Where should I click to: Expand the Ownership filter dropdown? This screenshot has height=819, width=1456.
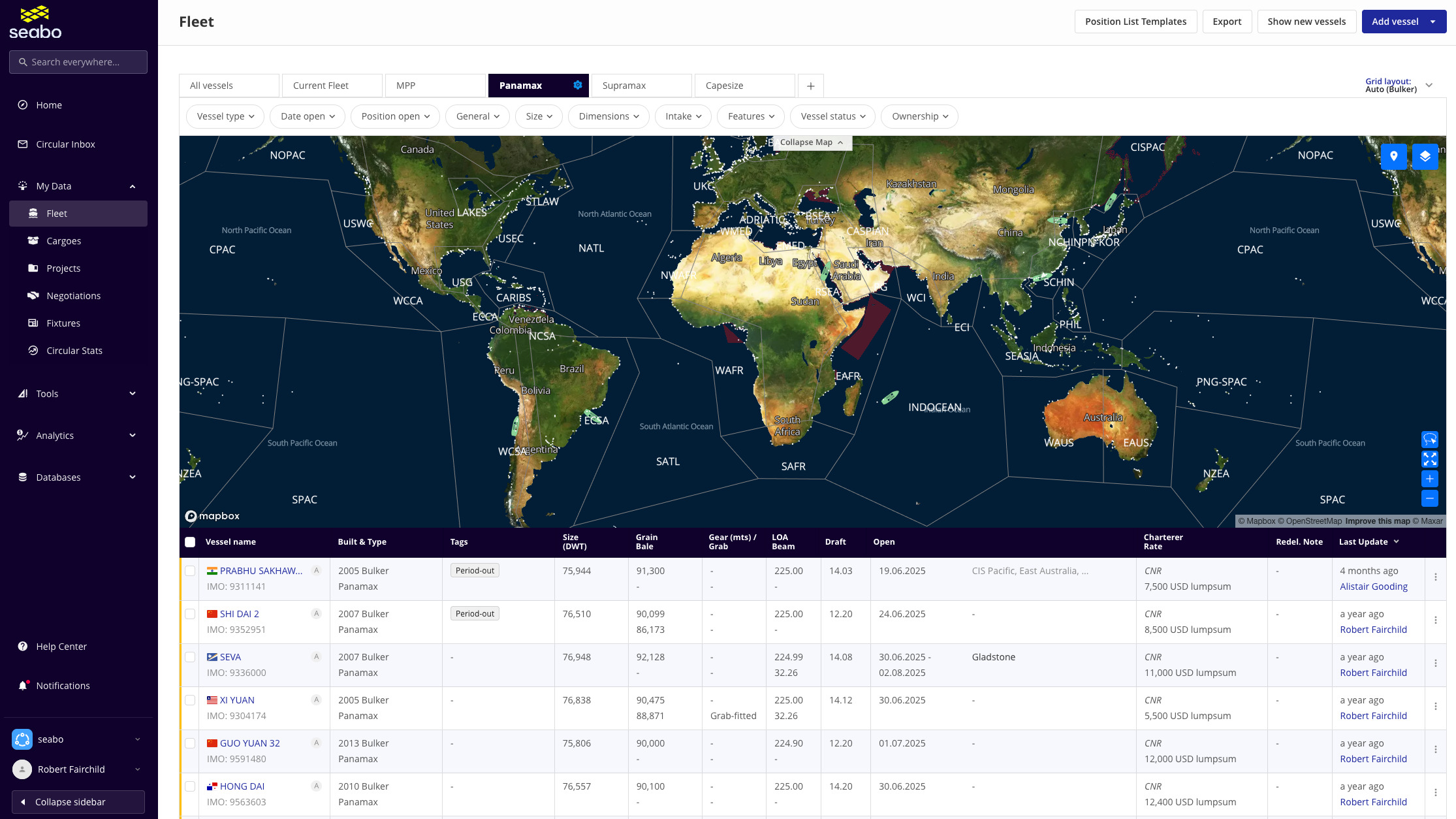[x=919, y=116]
